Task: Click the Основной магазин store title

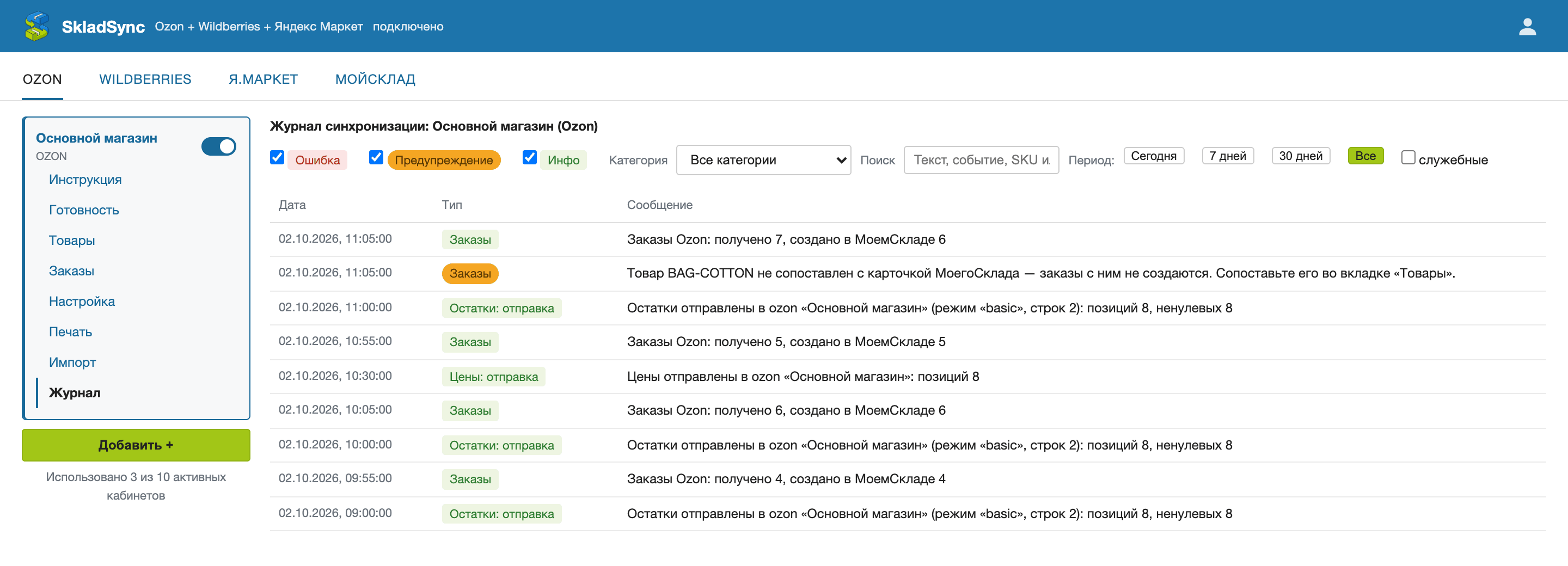Action: point(96,138)
